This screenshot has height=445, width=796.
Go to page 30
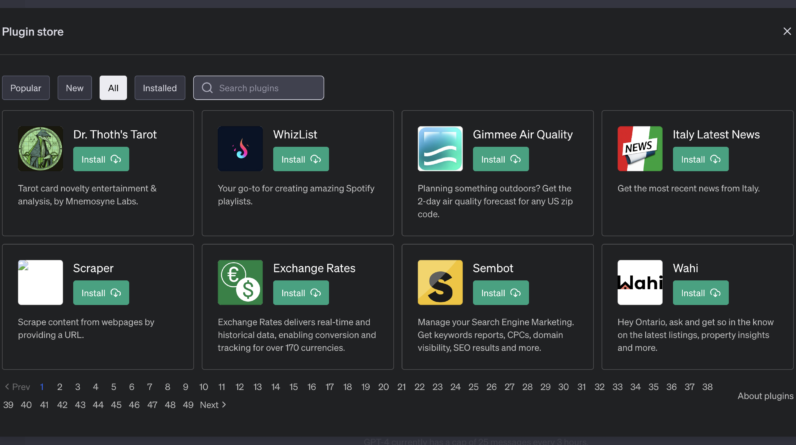point(563,387)
